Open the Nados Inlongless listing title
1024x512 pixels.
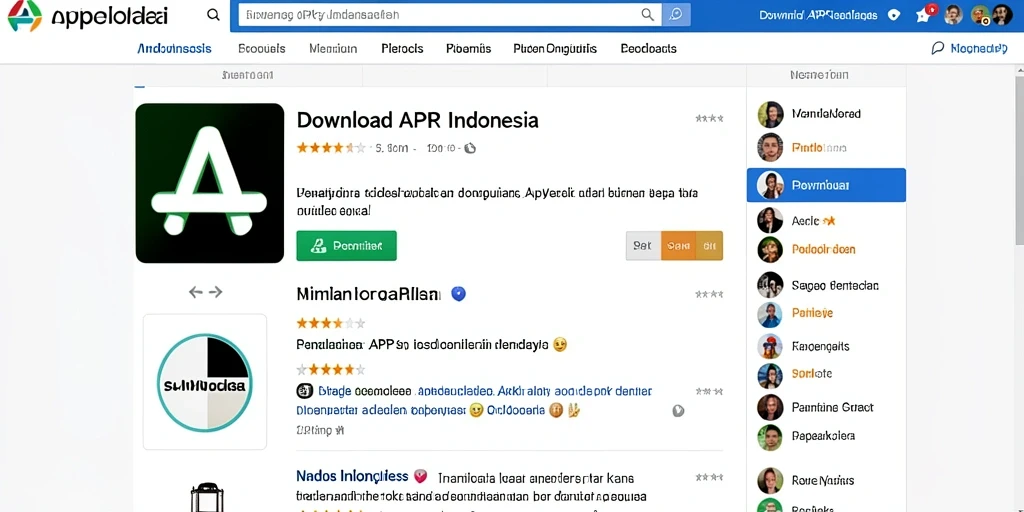pos(352,476)
